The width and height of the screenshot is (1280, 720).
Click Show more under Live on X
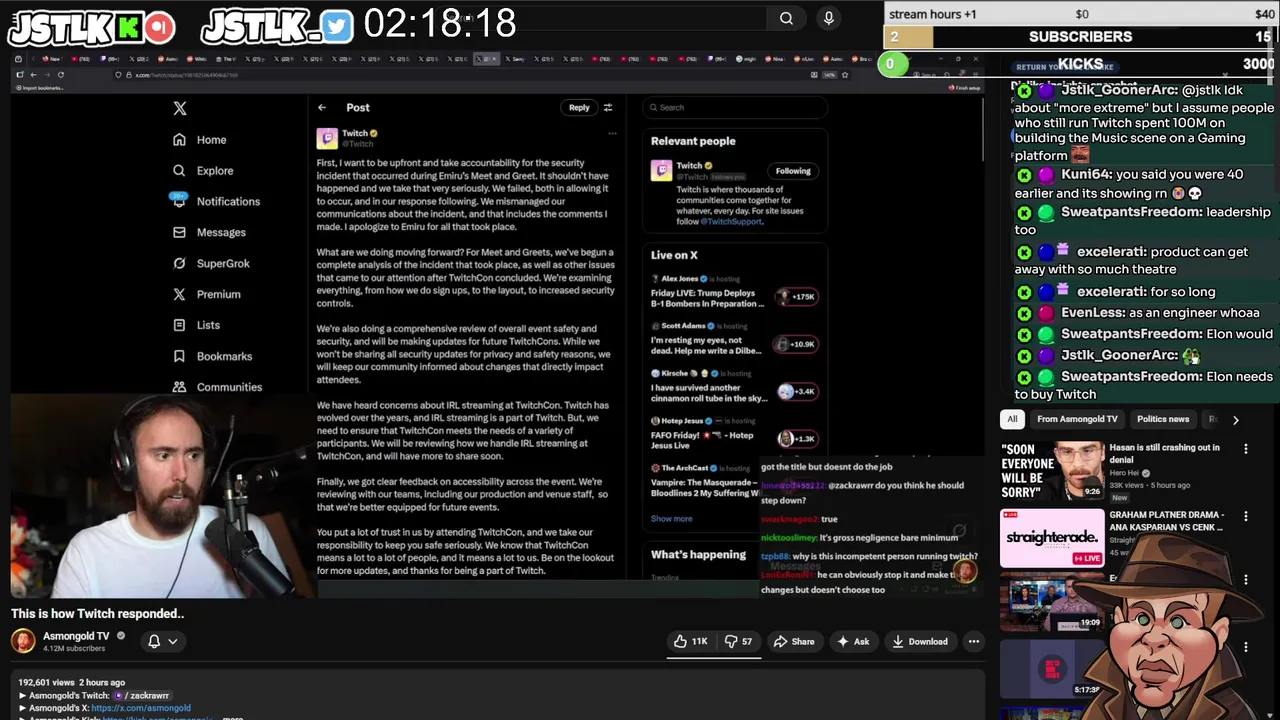[671, 519]
